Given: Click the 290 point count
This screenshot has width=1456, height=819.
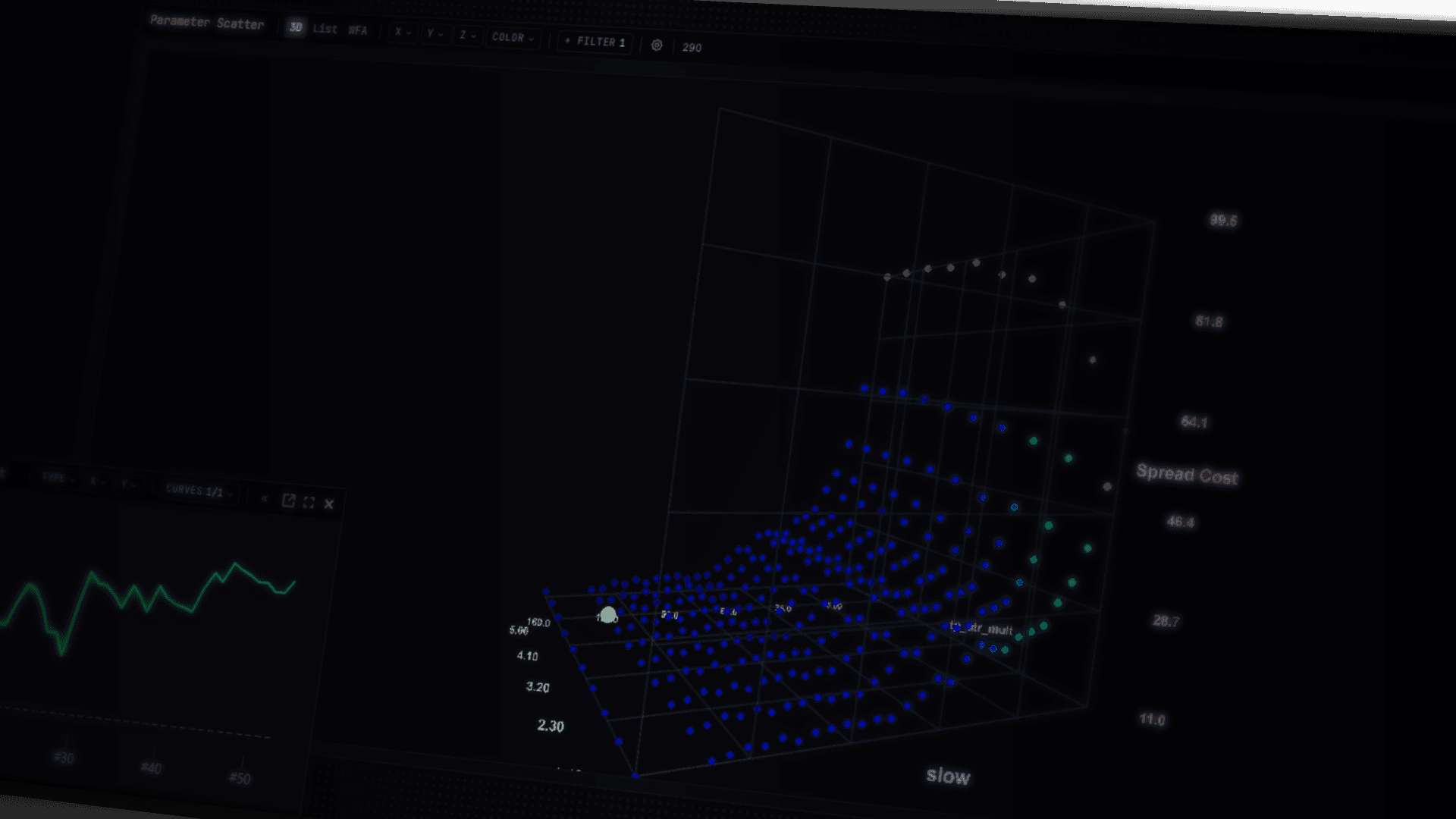Looking at the screenshot, I should (692, 47).
